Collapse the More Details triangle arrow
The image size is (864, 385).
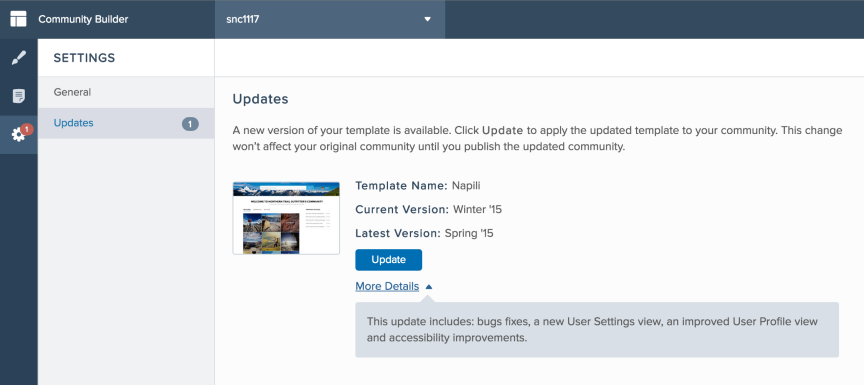[x=429, y=286]
